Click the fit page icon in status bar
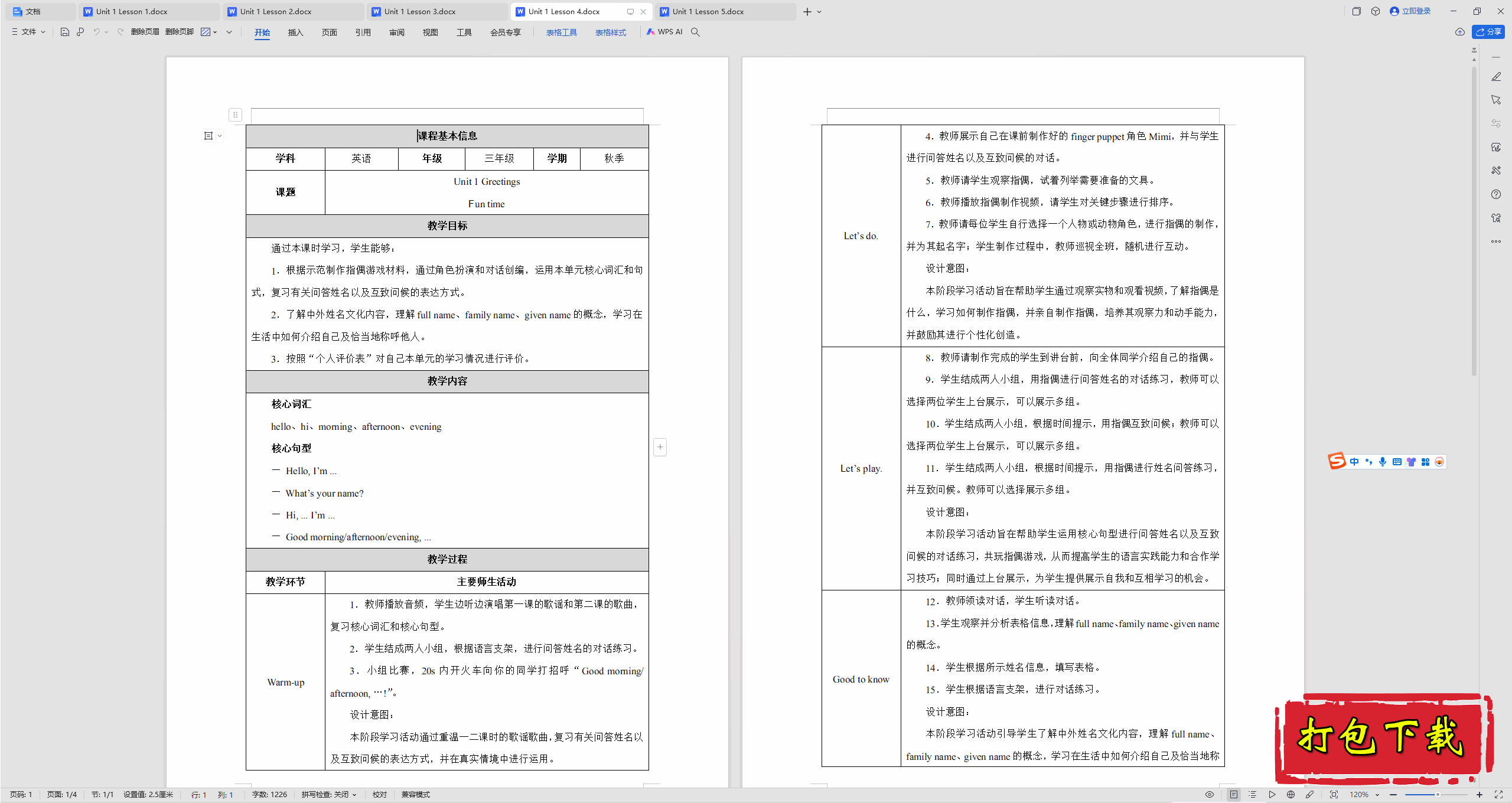Image resolution: width=1512 pixels, height=803 pixels. tap(1334, 795)
